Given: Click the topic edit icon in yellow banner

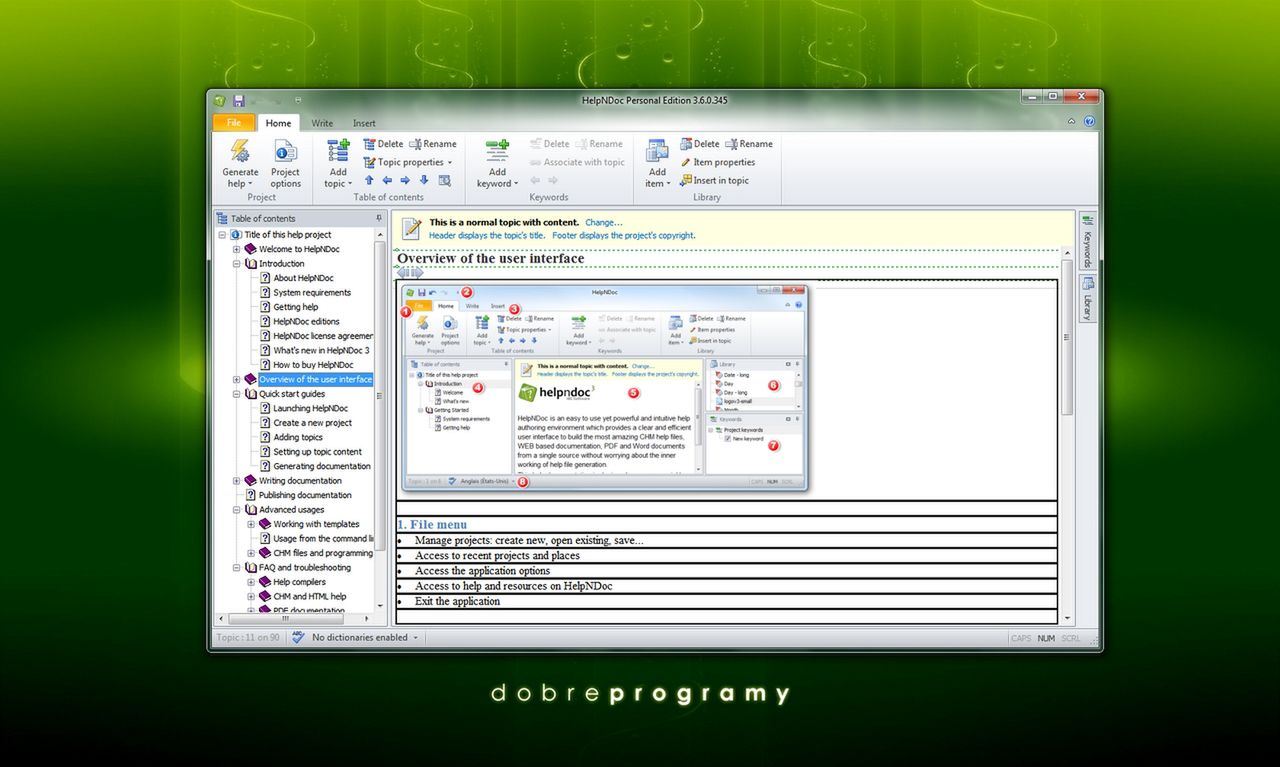Looking at the screenshot, I should point(411,228).
